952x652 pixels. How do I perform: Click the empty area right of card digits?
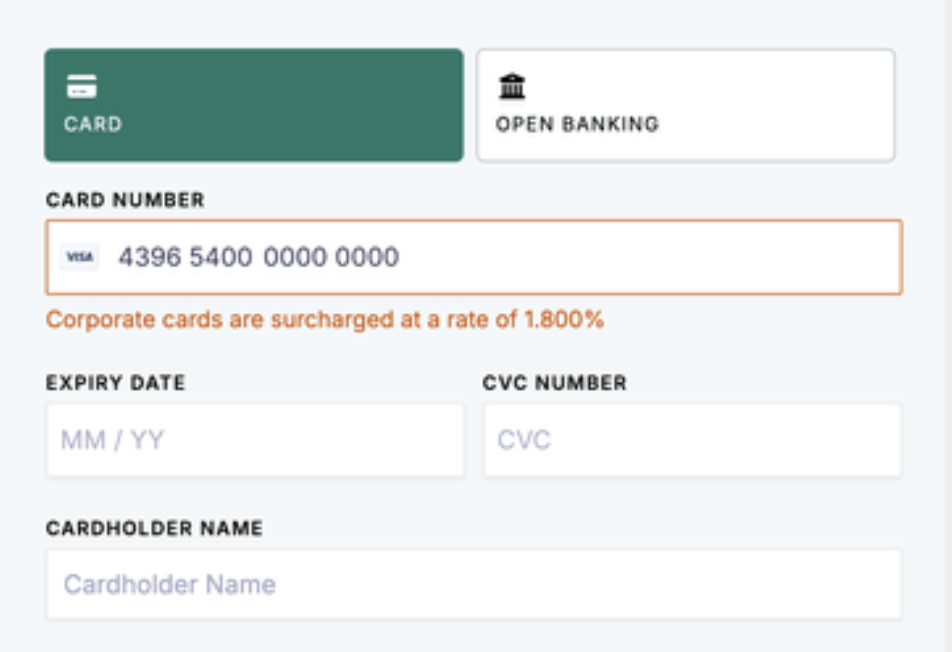[650, 257]
